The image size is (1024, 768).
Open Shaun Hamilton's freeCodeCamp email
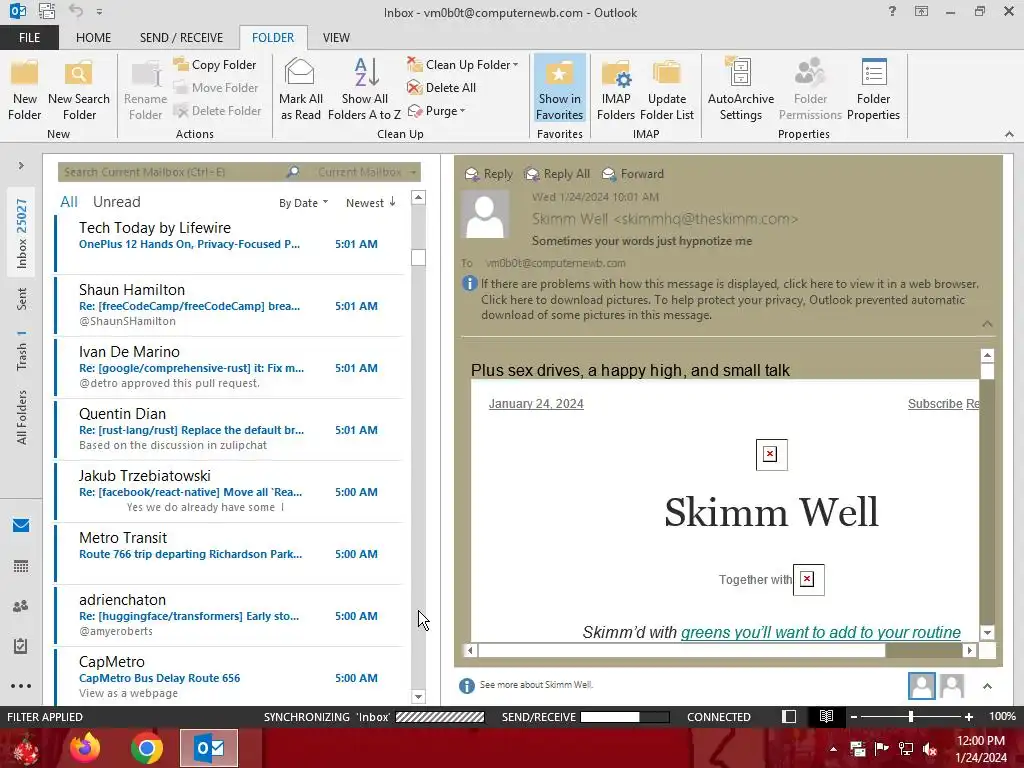click(x=229, y=306)
